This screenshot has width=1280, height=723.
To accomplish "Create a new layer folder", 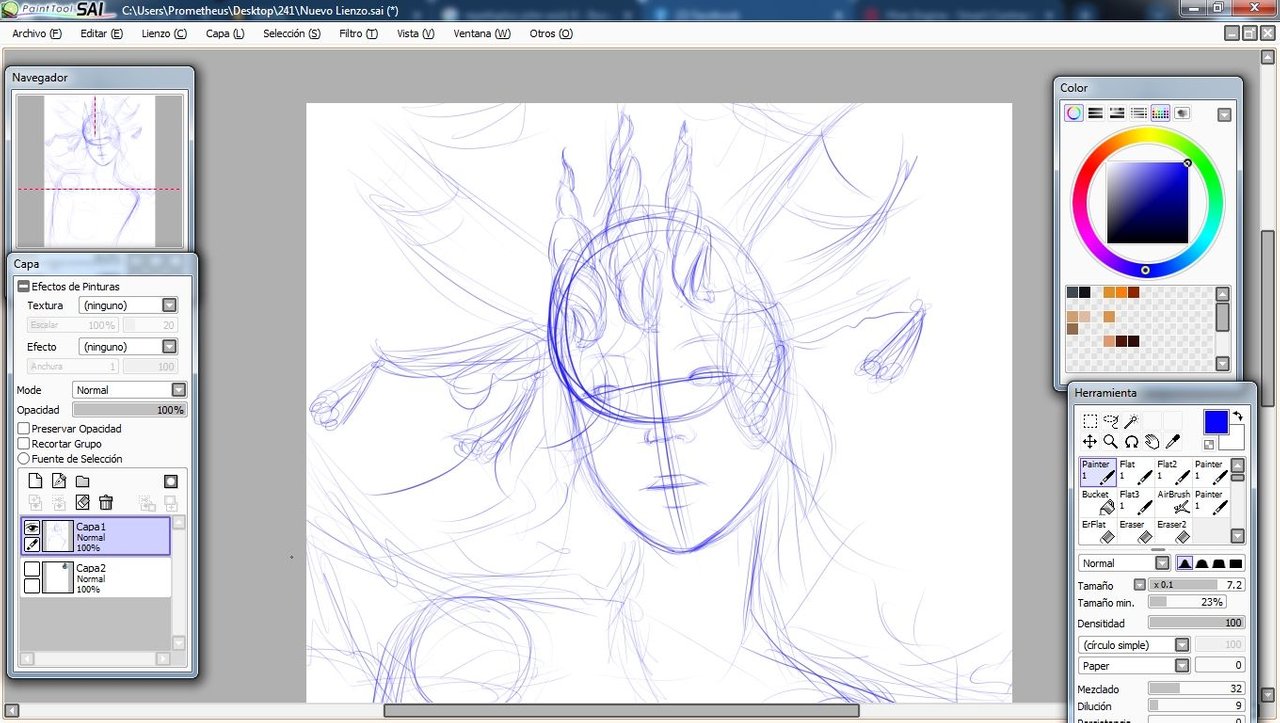I will [83, 481].
